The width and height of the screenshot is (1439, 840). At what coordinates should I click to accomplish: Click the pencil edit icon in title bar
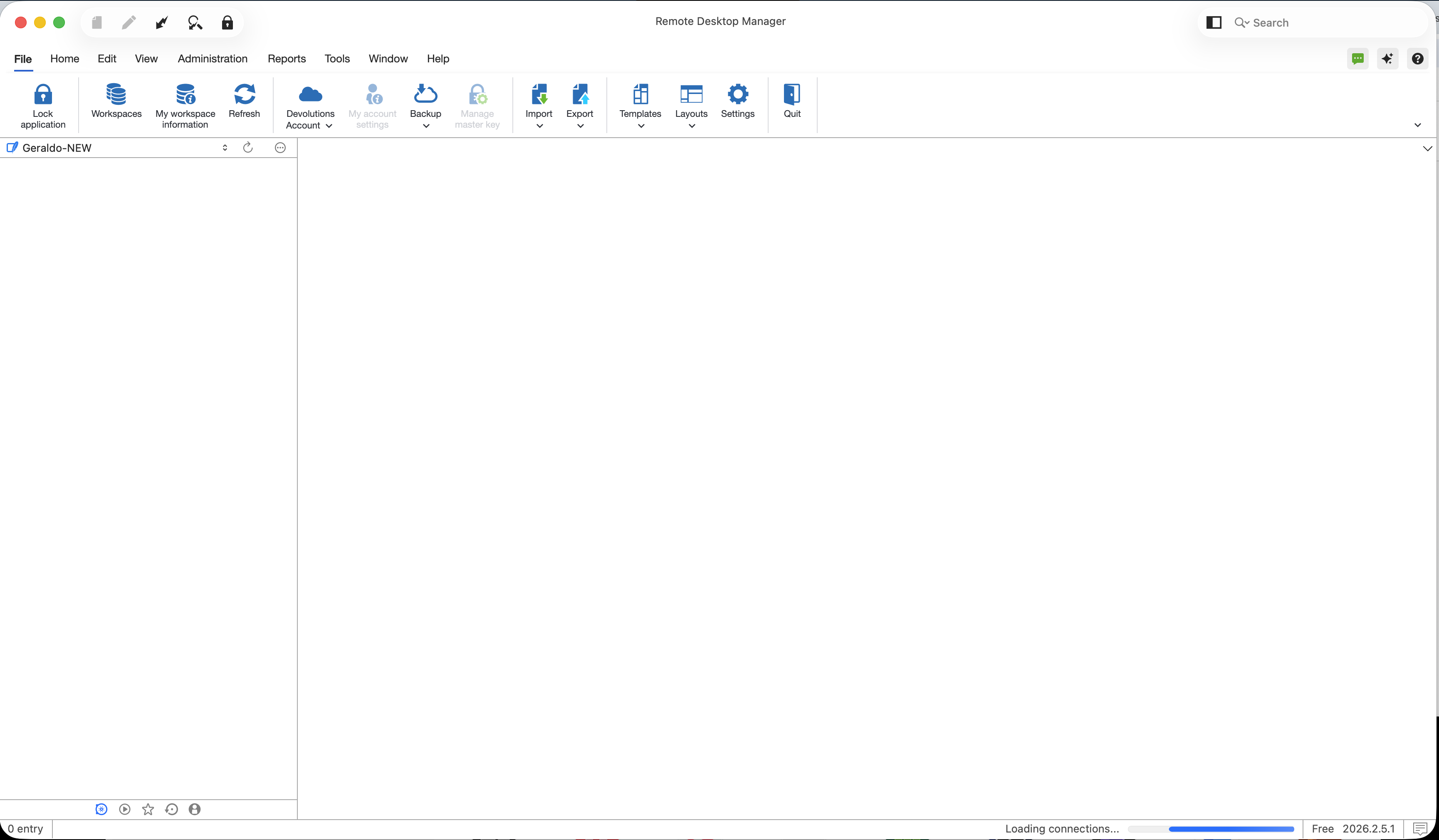(129, 22)
